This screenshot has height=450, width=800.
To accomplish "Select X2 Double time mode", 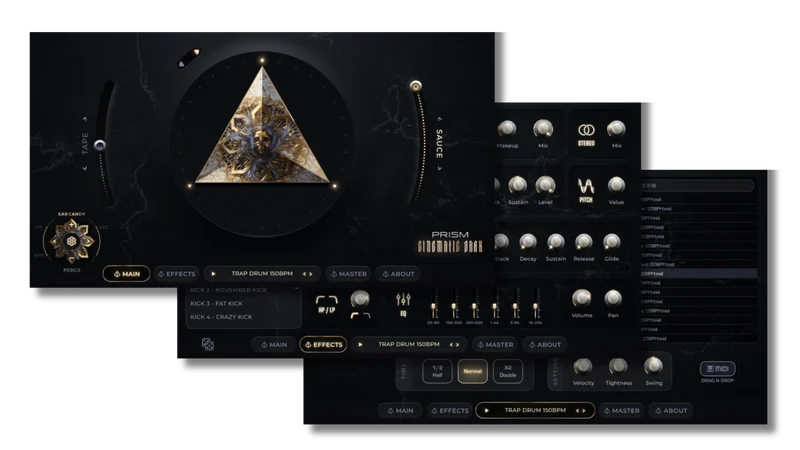I will [x=508, y=371].
